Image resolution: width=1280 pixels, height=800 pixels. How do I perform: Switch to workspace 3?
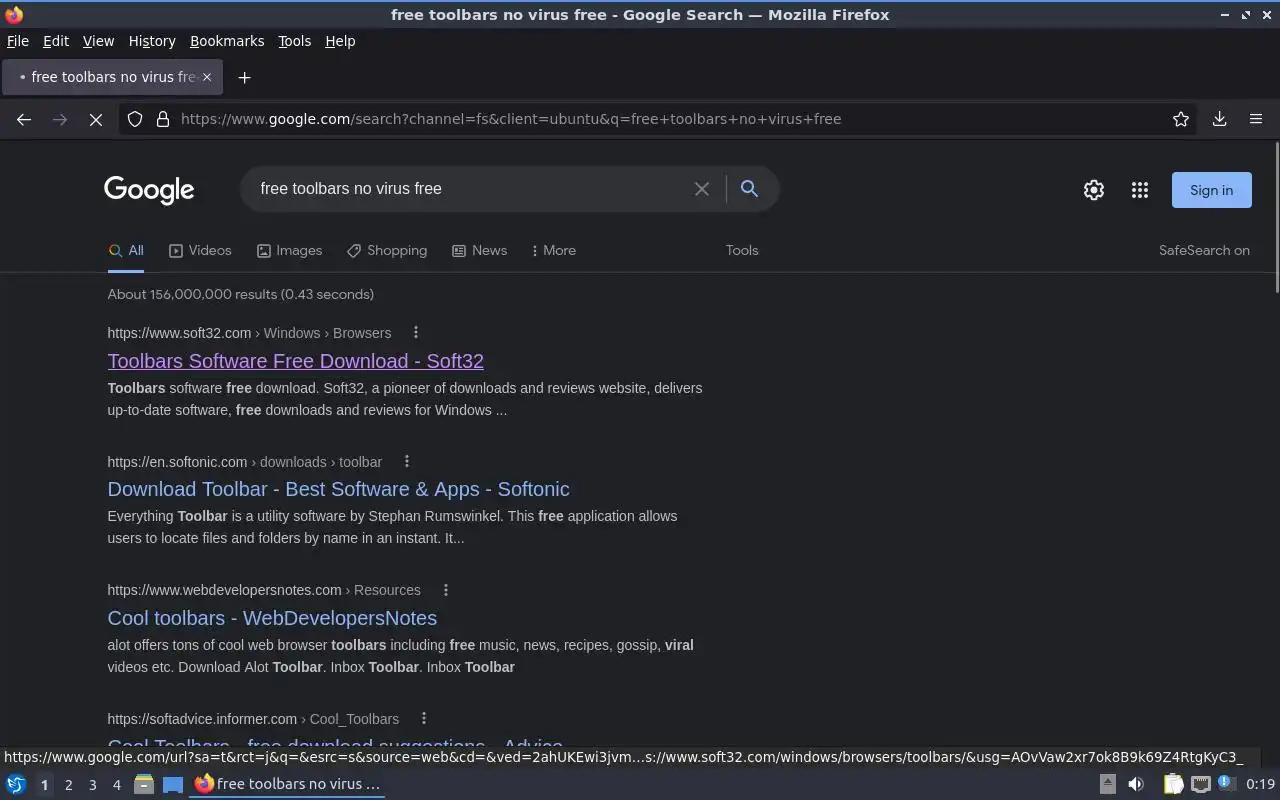coord(92,785)
